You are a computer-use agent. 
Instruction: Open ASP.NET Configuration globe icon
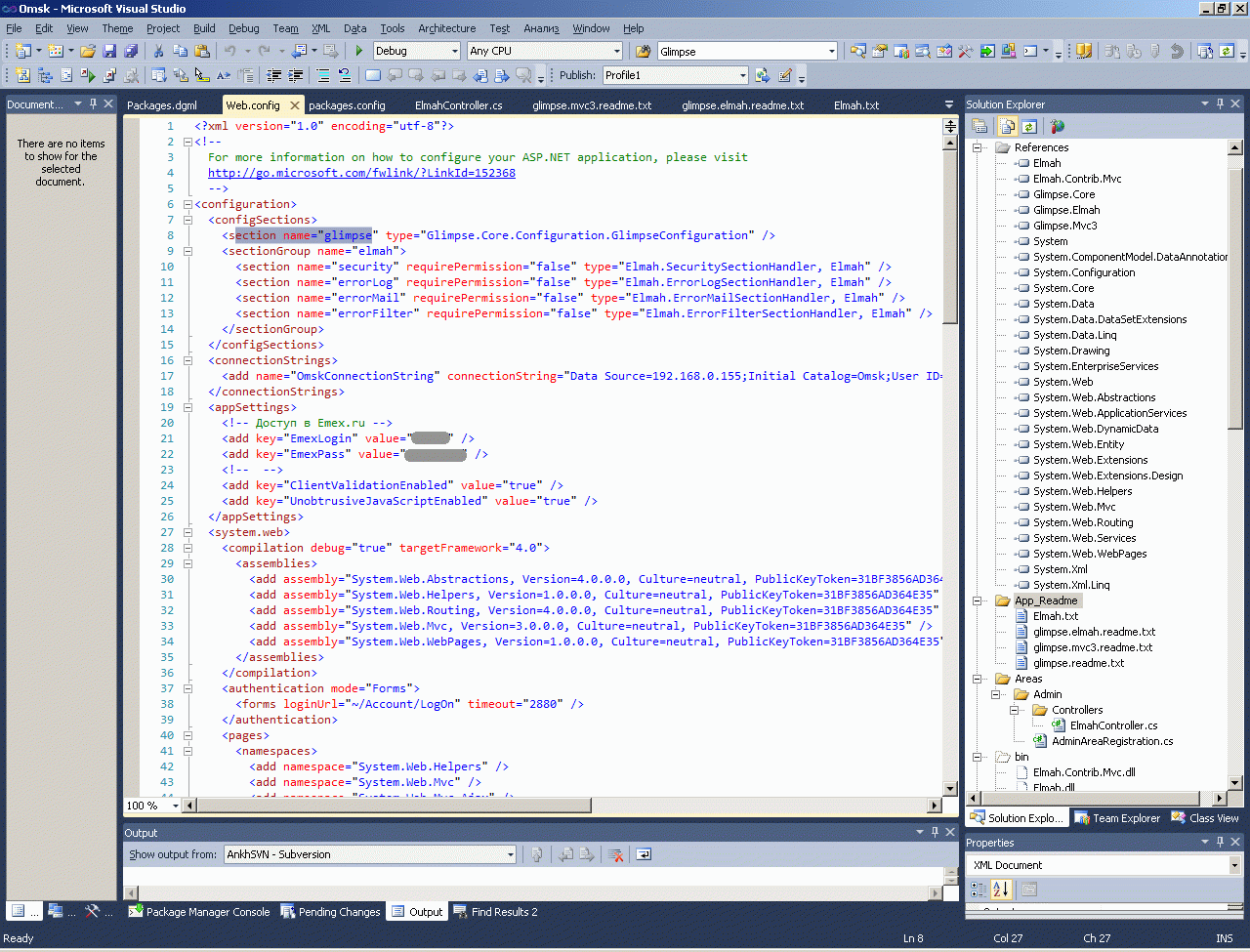pos(1058,126)
